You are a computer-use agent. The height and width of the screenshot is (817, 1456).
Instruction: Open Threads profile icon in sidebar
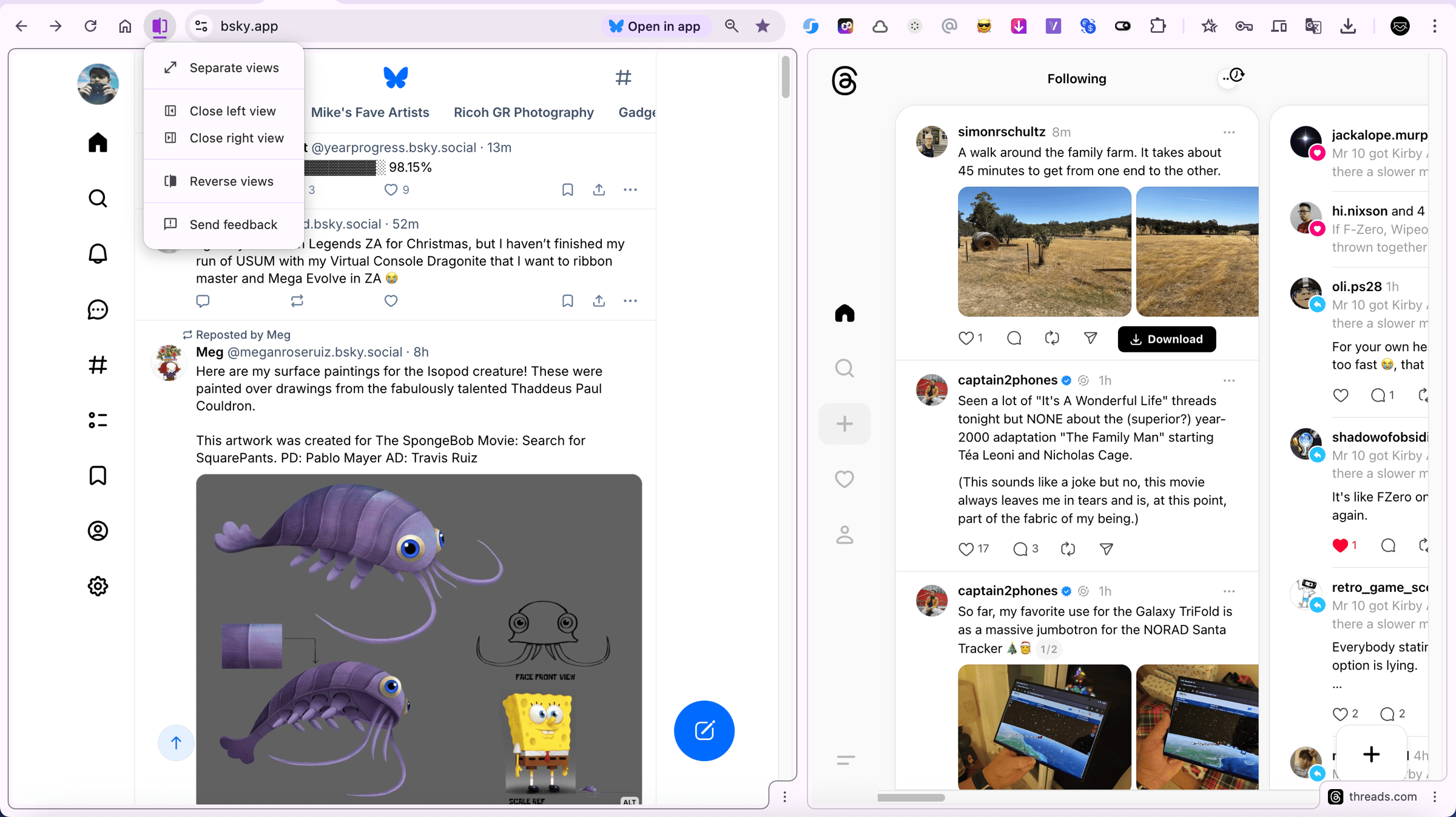[844, 535]
